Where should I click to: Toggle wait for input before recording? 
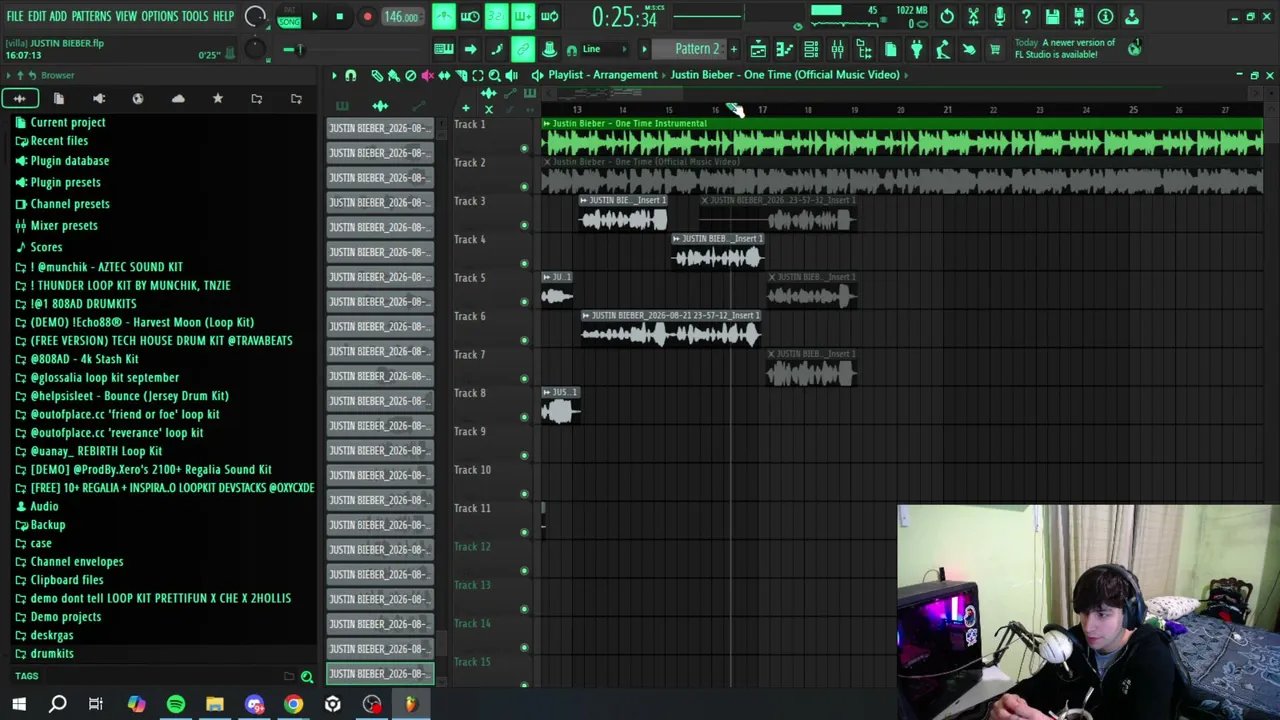pyautogui.click(x=469, y=16)
